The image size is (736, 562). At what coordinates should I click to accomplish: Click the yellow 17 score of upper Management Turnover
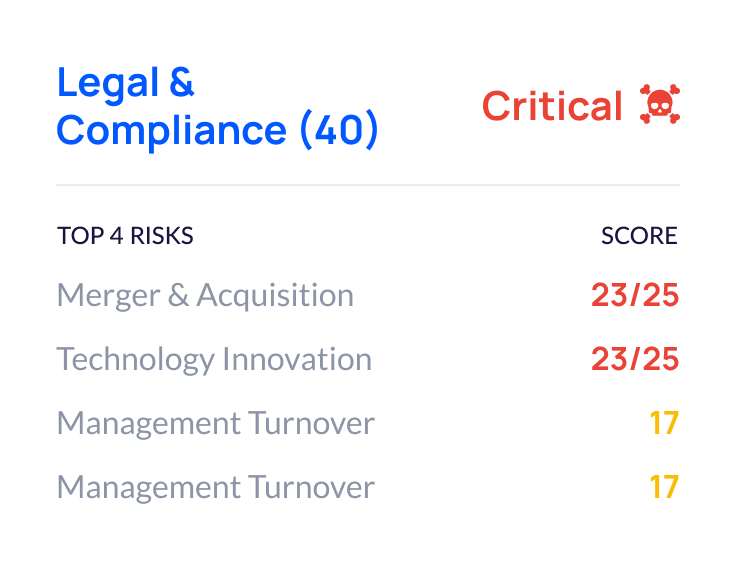[x=664, y=423]
